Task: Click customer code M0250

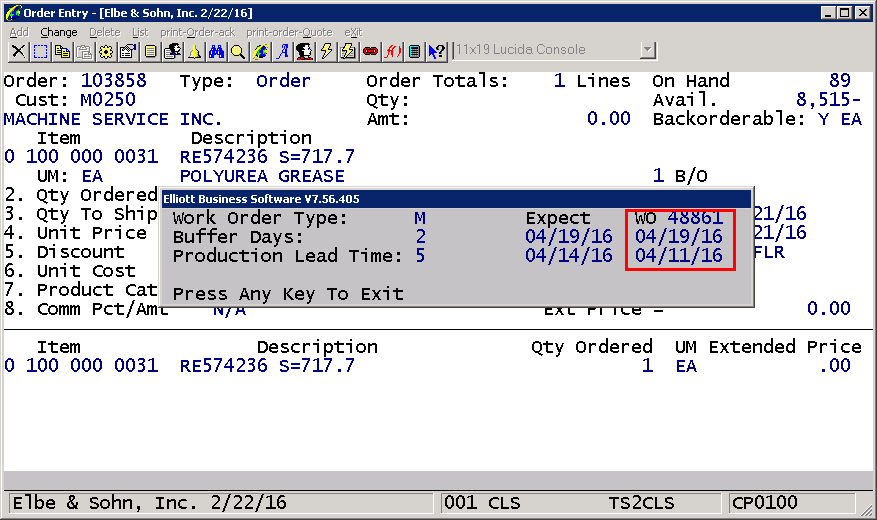Action: tap(108, 100)
